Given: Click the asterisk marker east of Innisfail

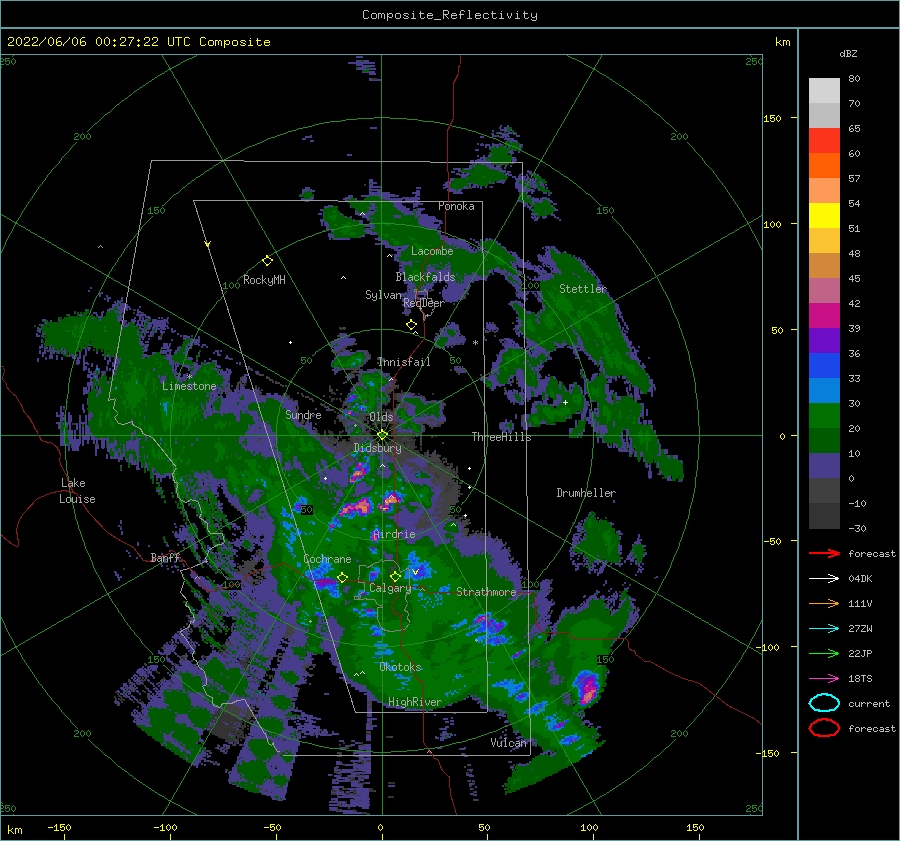Looking at the screenshot, I should point(475,343).
